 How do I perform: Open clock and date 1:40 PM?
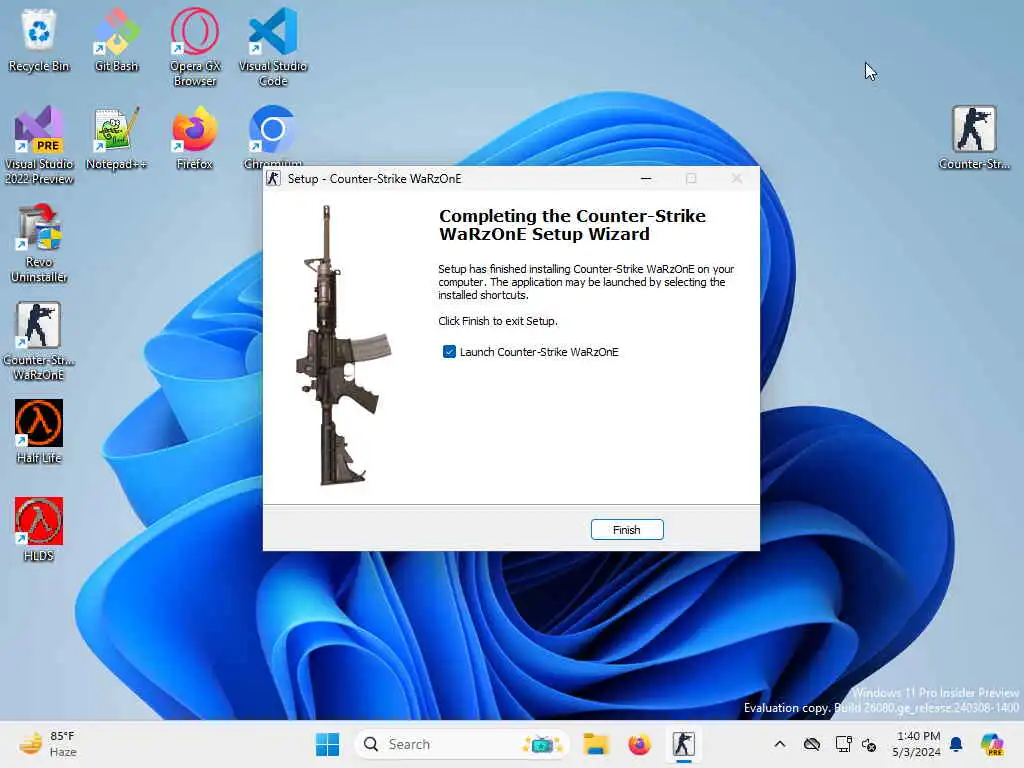coord(917,744)
